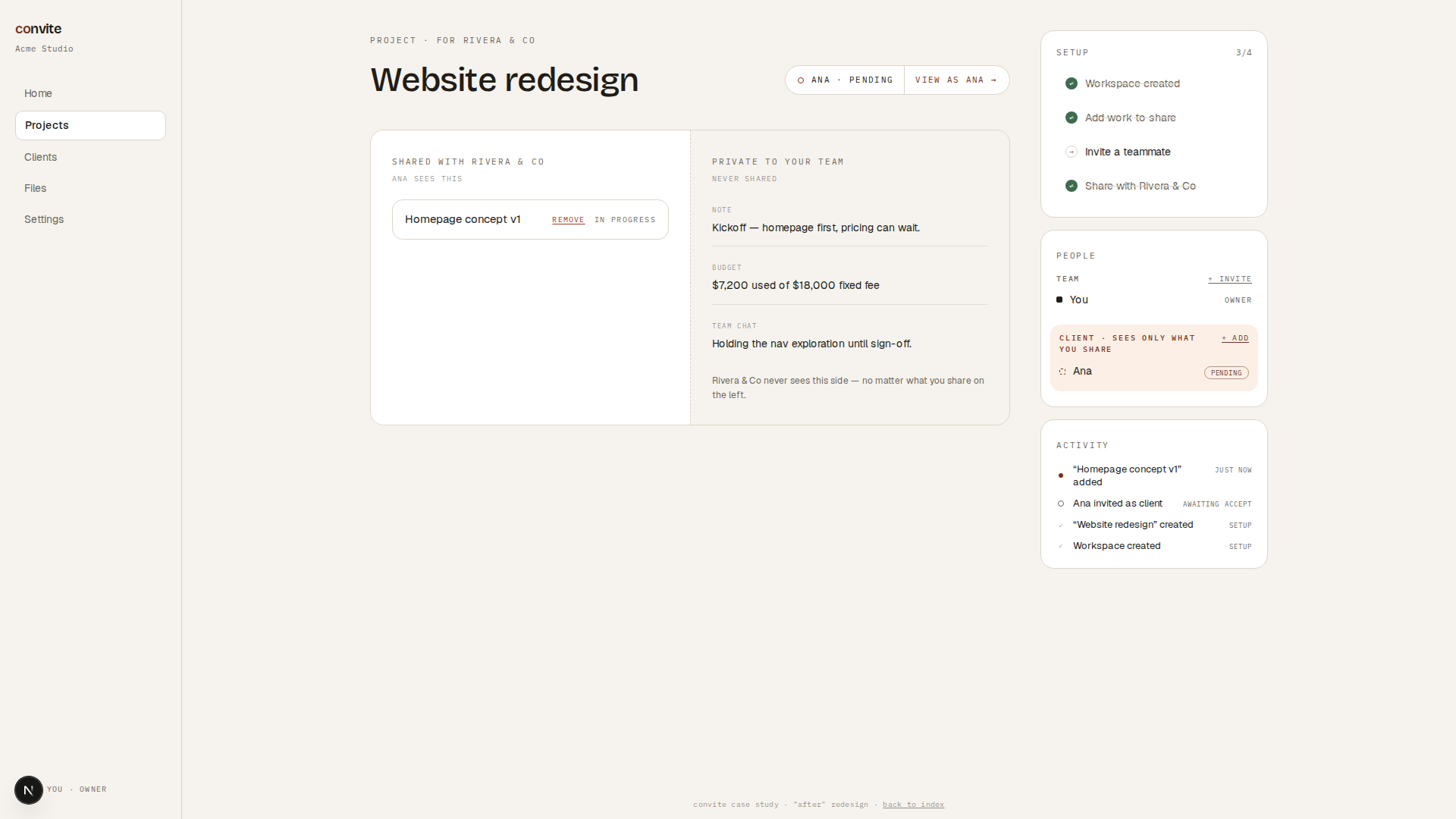Click YOU · OWNER label in sidebar footer
The width and height of the screenshot is (1456, 819).
(x=77, y=789)
